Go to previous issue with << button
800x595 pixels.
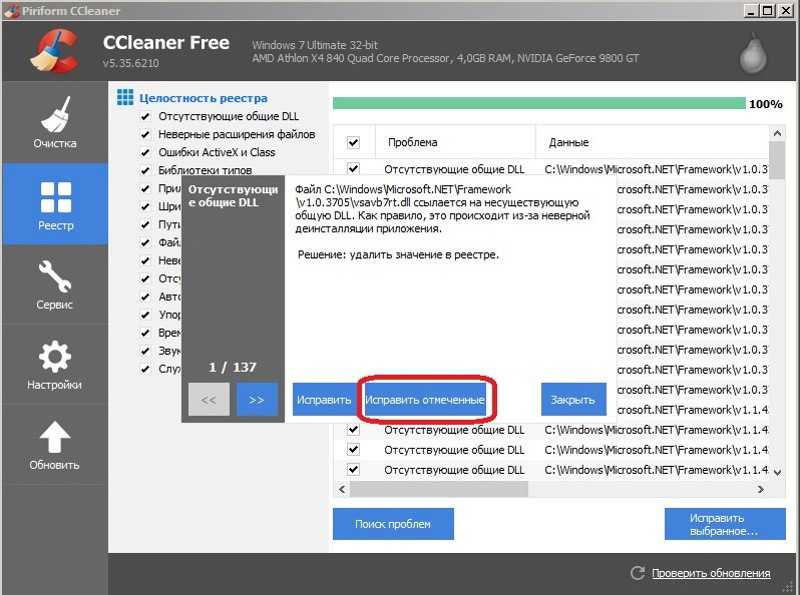[x=209, y=400]
